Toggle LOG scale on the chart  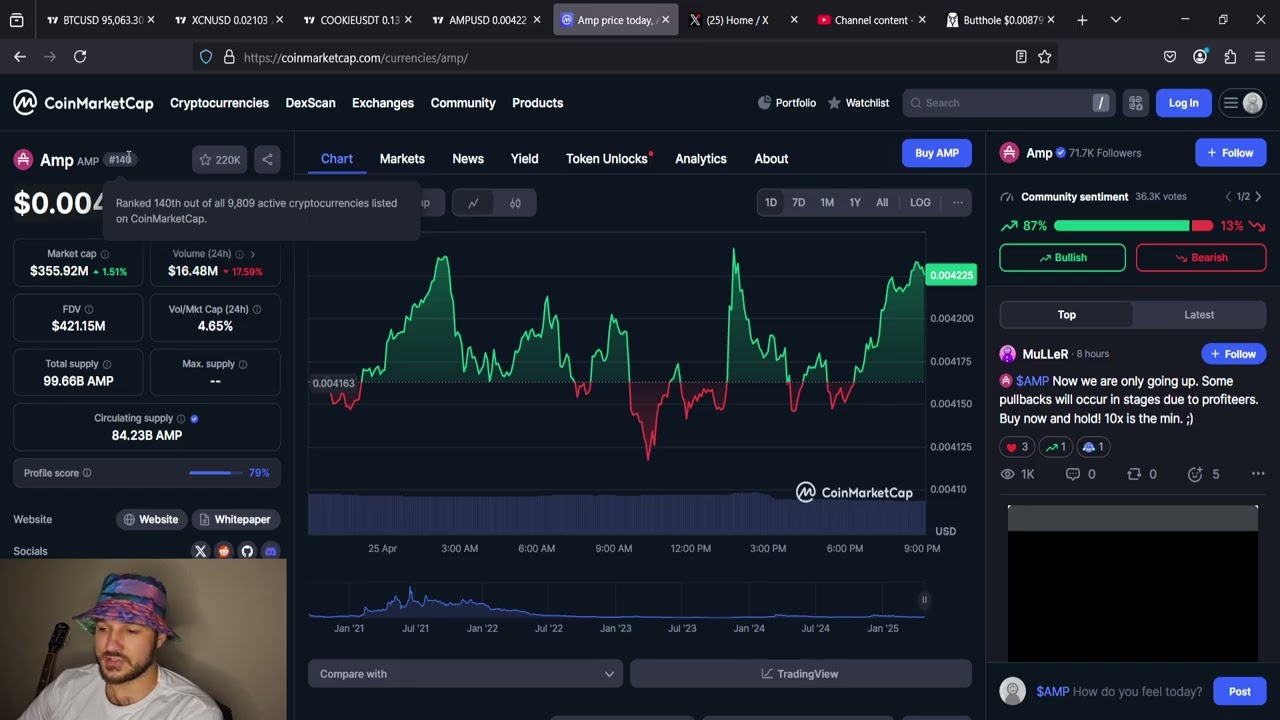pos(920,203)
